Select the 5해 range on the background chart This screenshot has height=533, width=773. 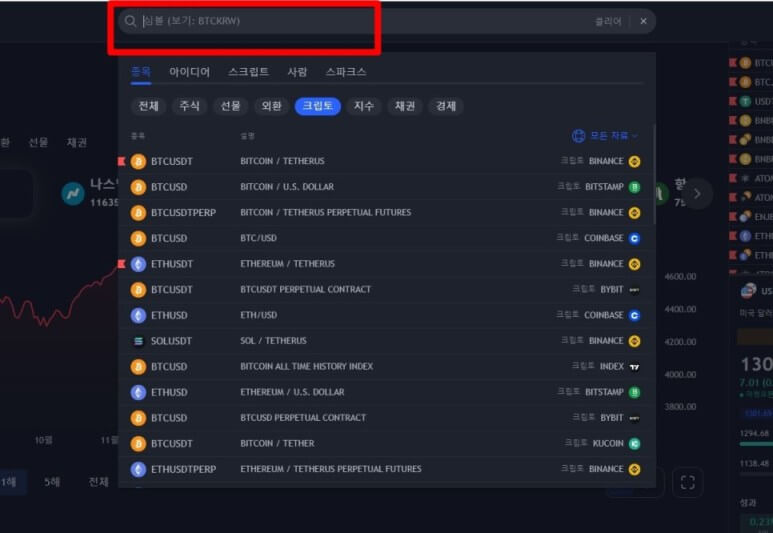52,482
